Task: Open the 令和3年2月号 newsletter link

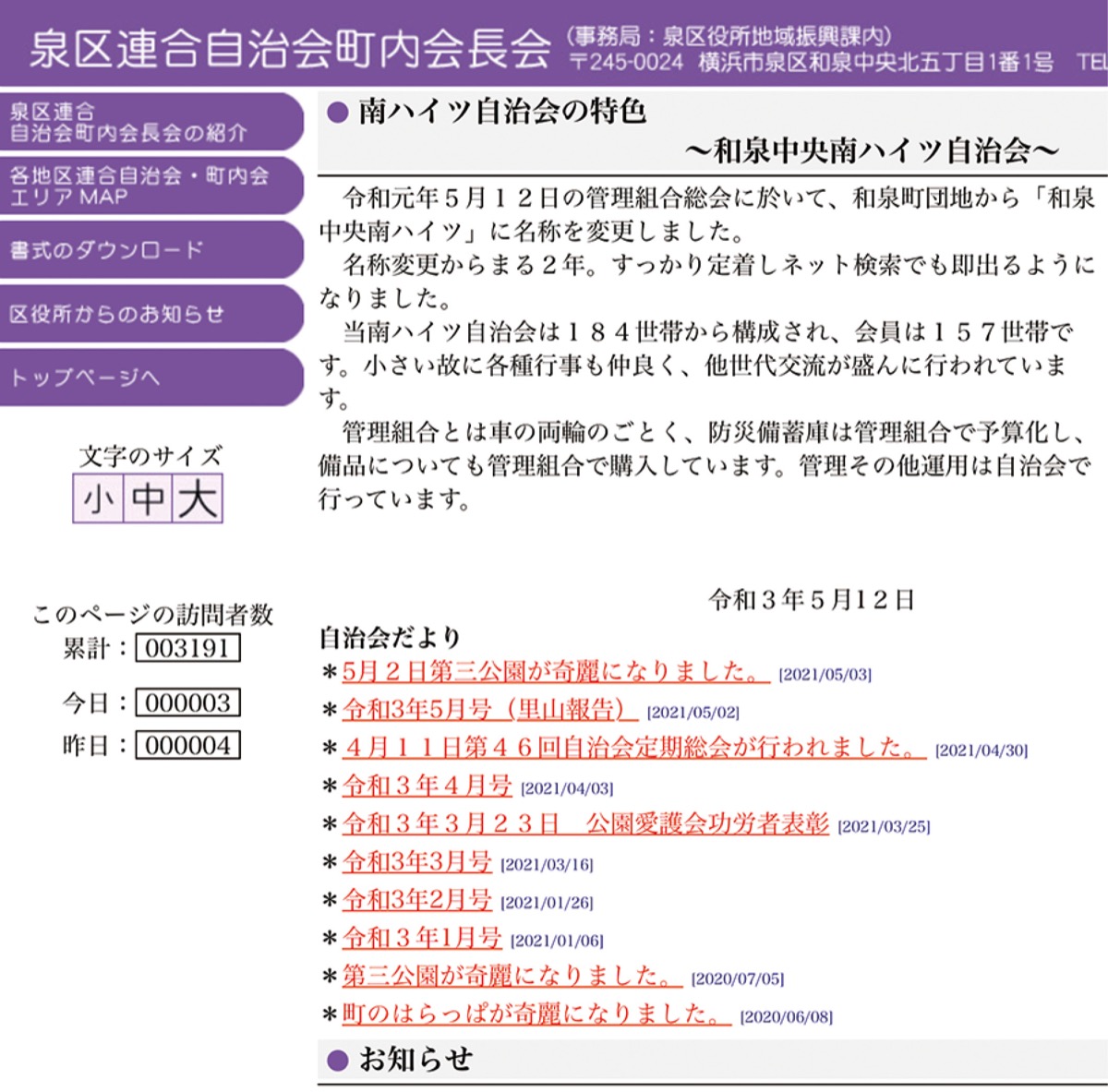Action: pyautogui.click(x=416, y=900)
